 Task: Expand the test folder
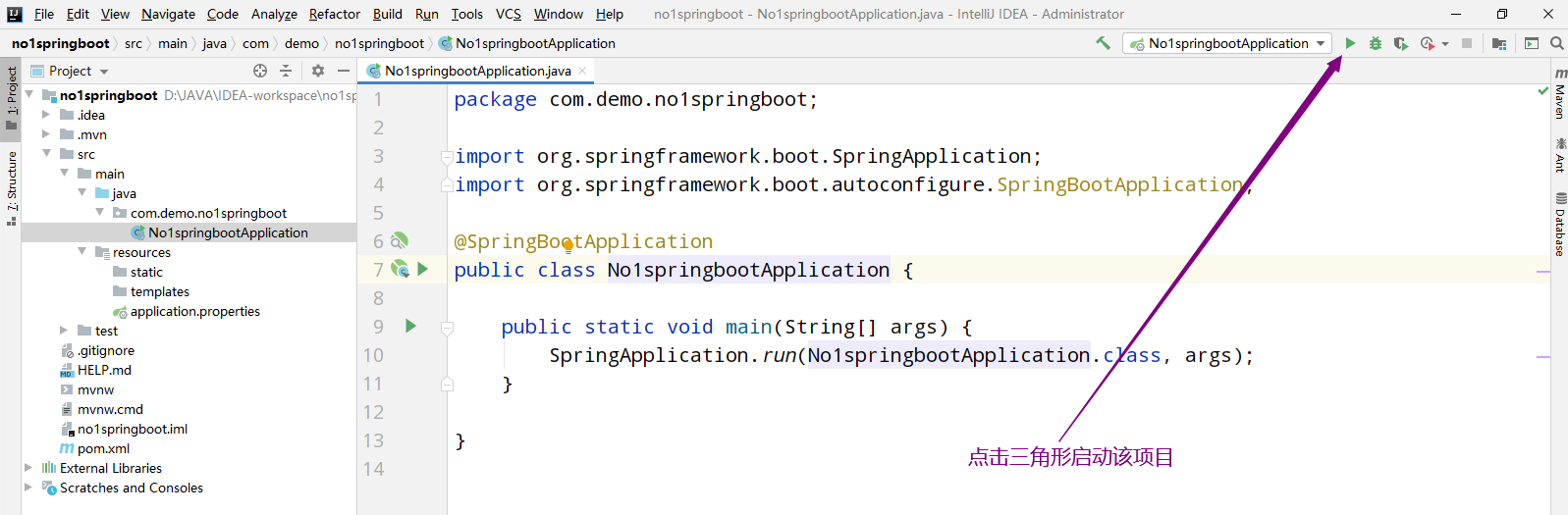(64, 331)
